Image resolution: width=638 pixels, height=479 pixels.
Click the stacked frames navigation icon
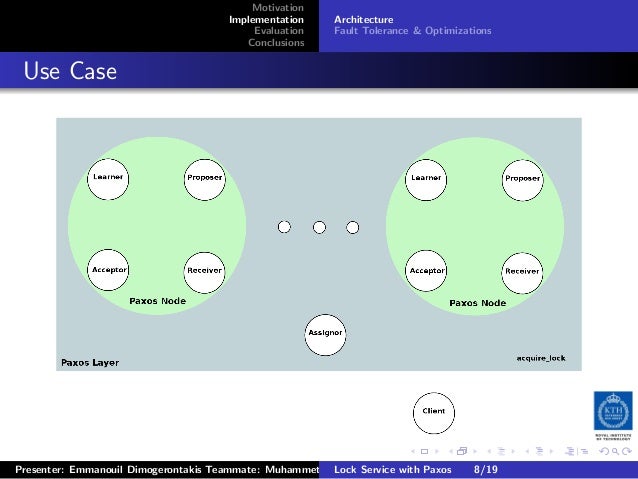pos(462,451)
